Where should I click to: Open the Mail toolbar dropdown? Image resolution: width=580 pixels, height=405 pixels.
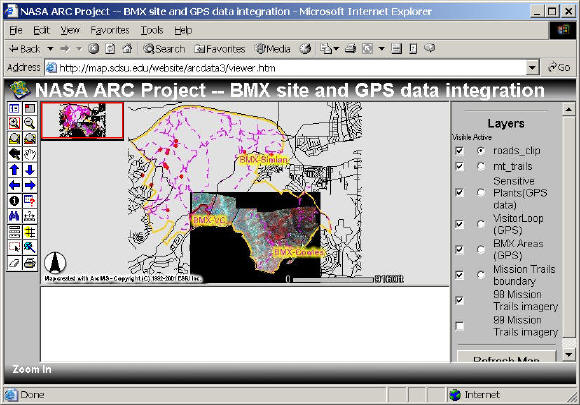336,48
